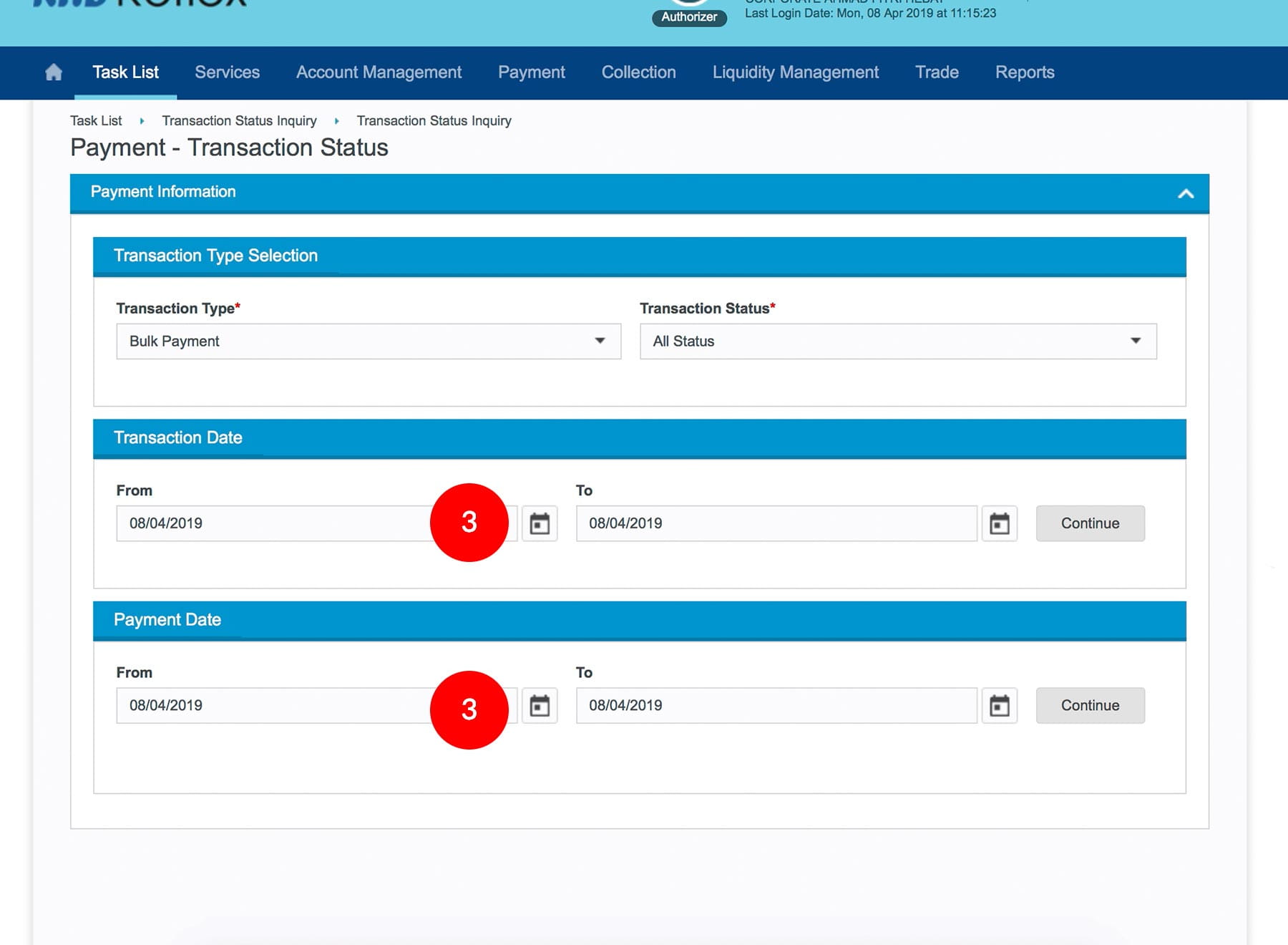Navigate to the Reports menu

[1024, 72]
